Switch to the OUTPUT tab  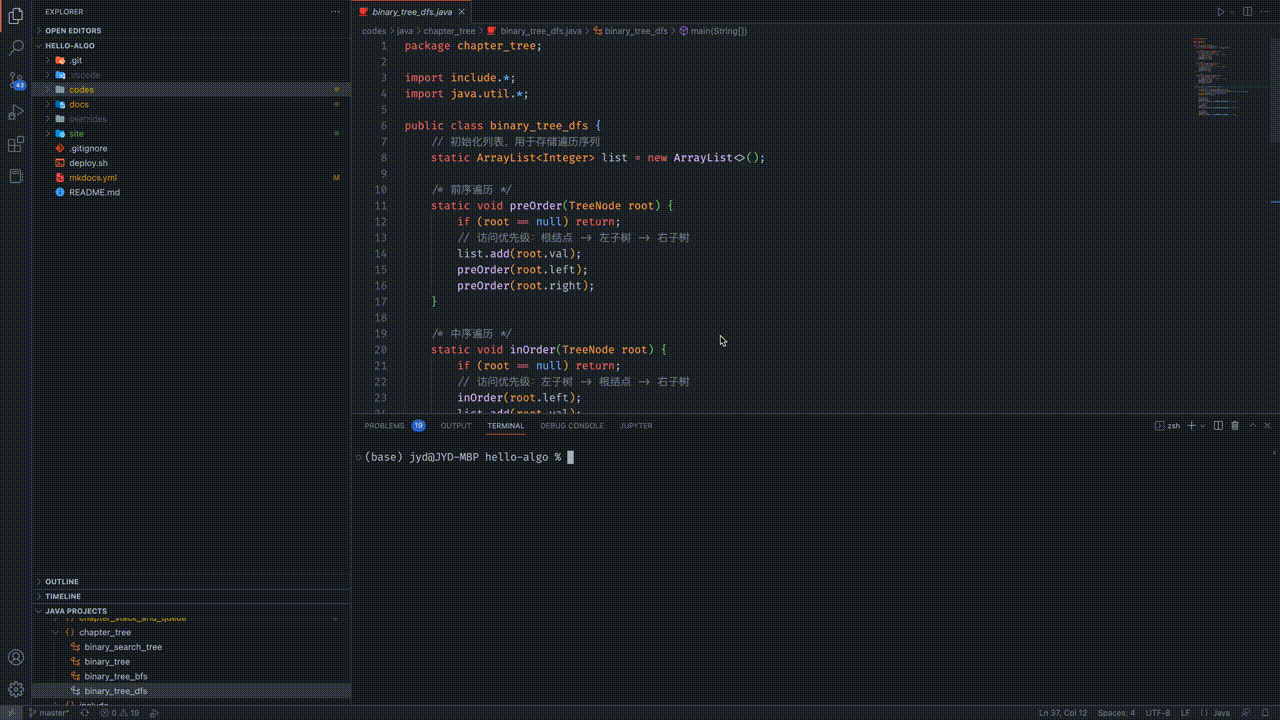(455, 425)
